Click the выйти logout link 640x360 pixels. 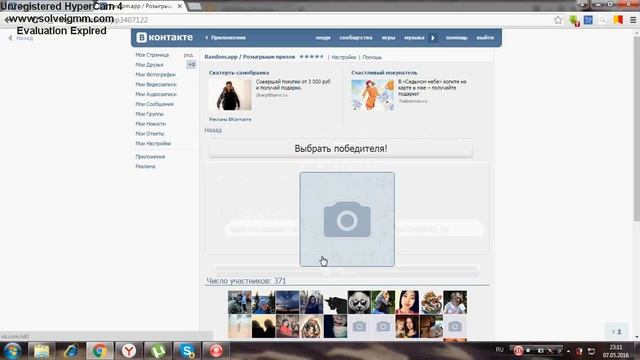point(485,38)
